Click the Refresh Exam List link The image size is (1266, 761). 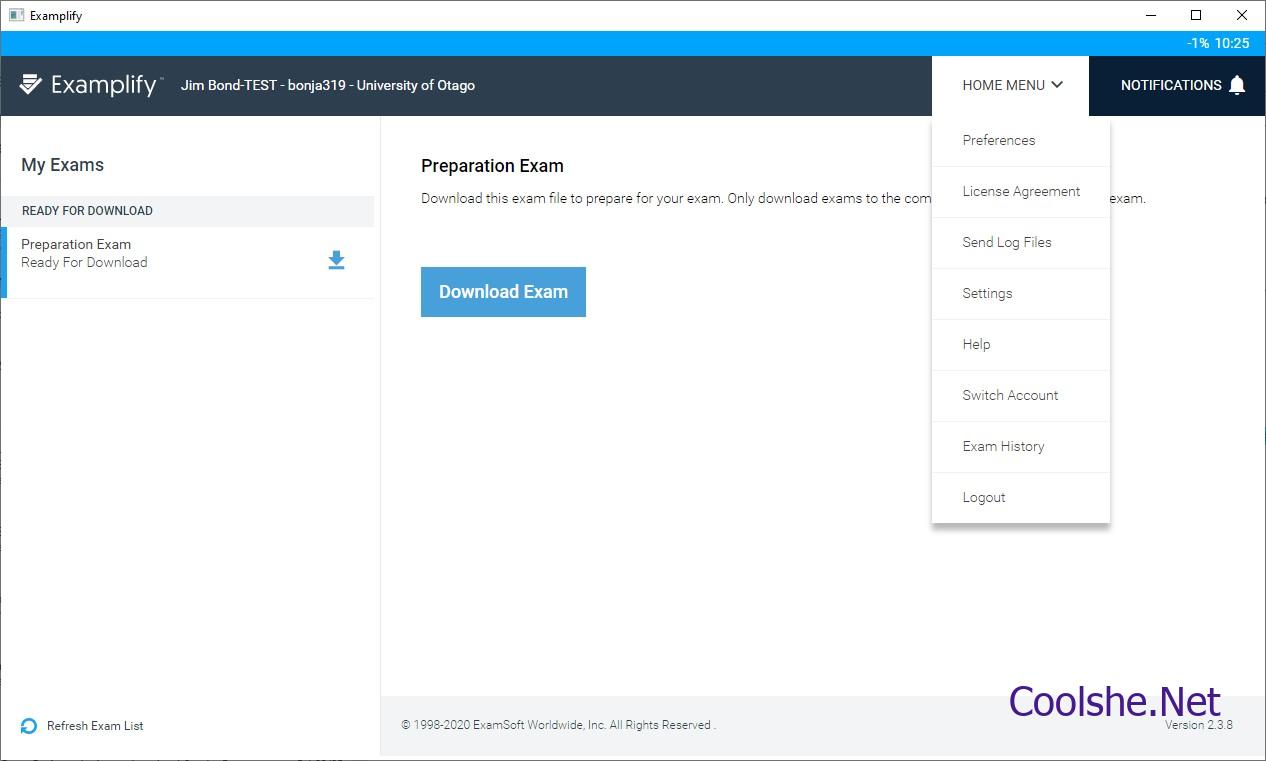click(95, 726)
